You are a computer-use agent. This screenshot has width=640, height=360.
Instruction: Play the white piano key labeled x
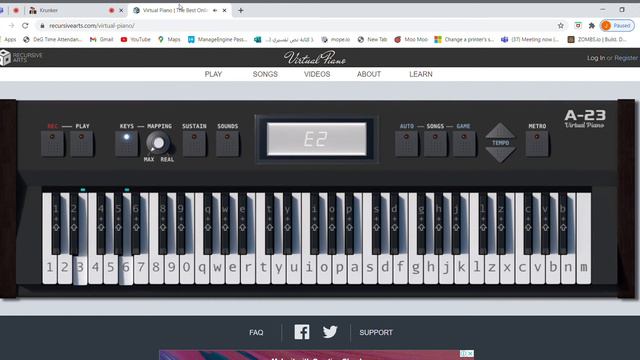507,267
